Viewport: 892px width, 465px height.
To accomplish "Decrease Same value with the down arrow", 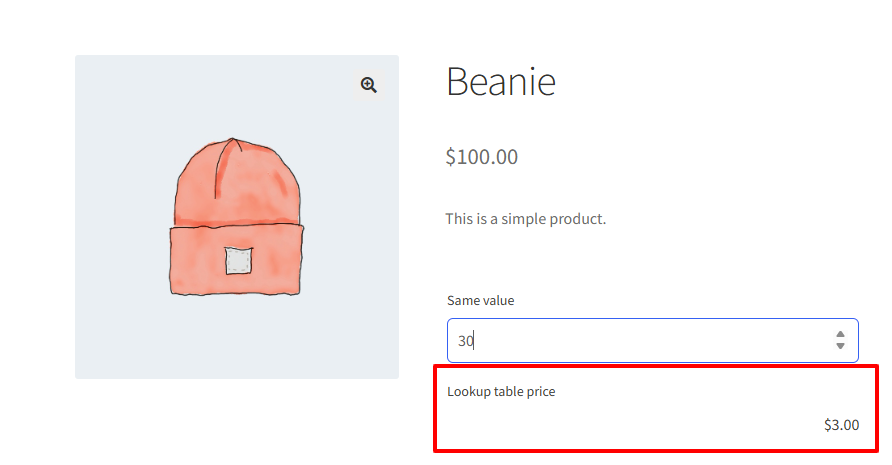I will 840,346.
